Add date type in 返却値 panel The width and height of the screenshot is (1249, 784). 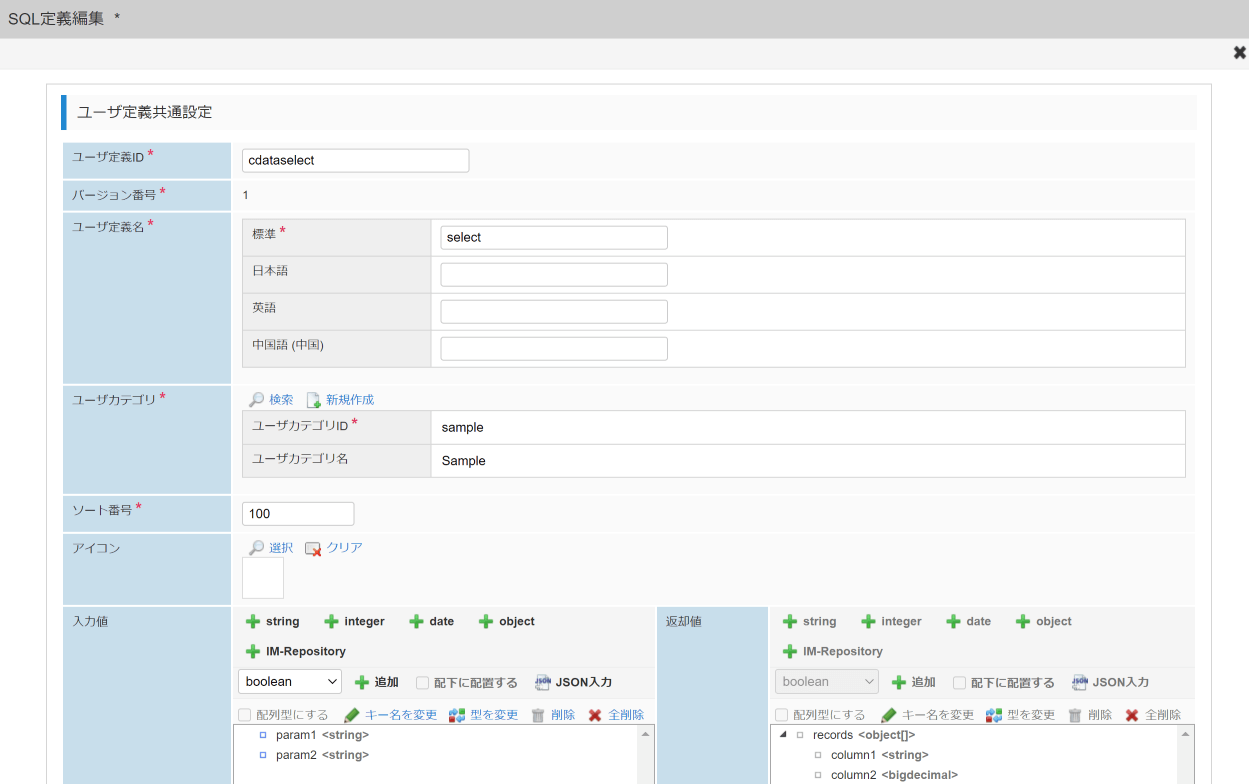coord(968,621)
